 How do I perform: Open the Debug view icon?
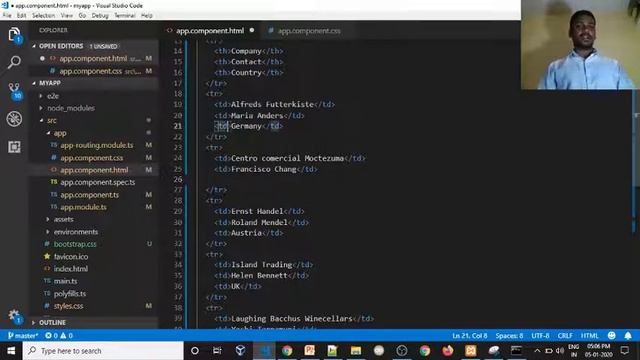click(x=14, y=119)
